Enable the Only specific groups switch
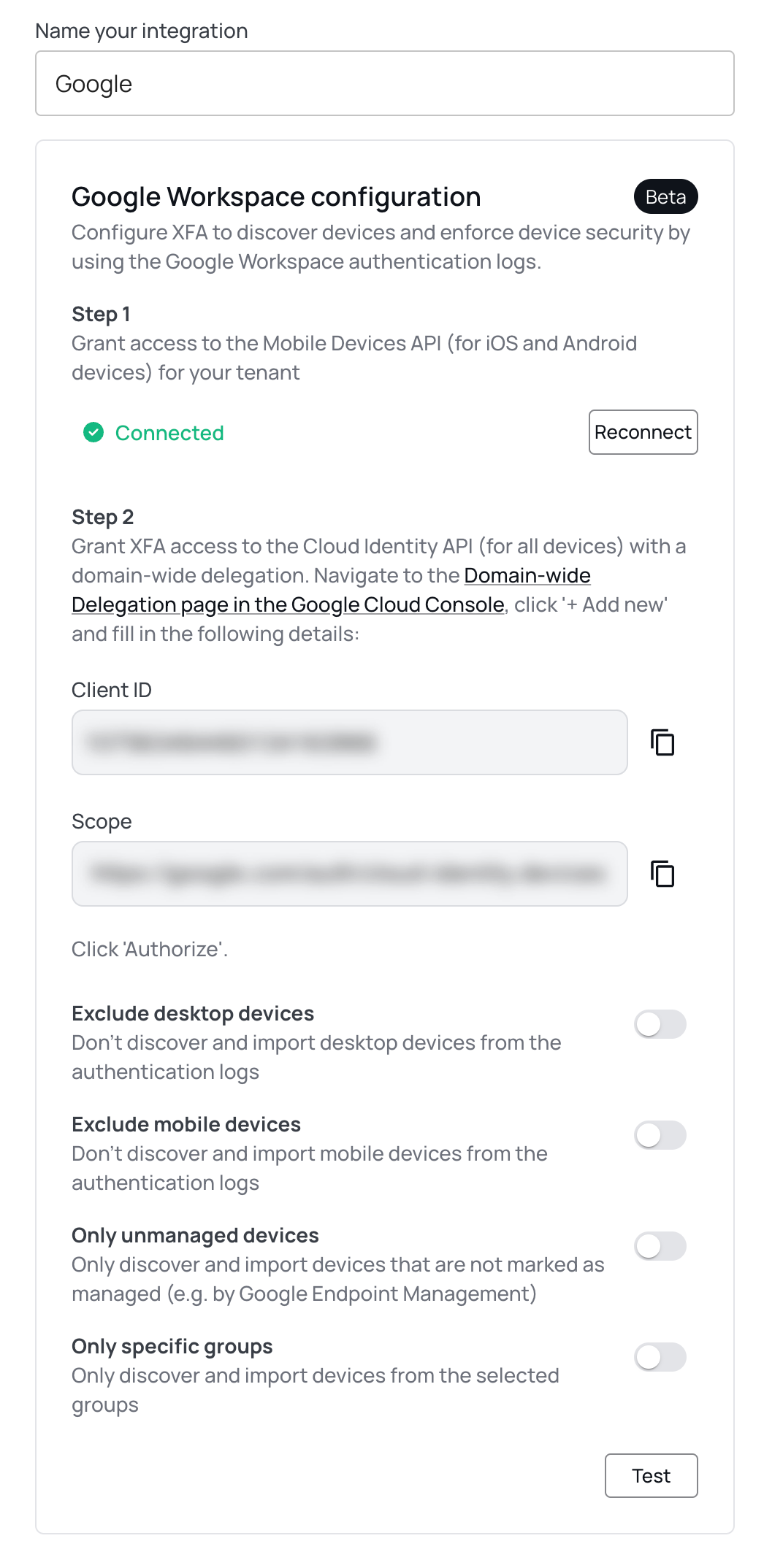Screen dimensions: 764x1568 pyautogui.click(x=660, y=1357)
